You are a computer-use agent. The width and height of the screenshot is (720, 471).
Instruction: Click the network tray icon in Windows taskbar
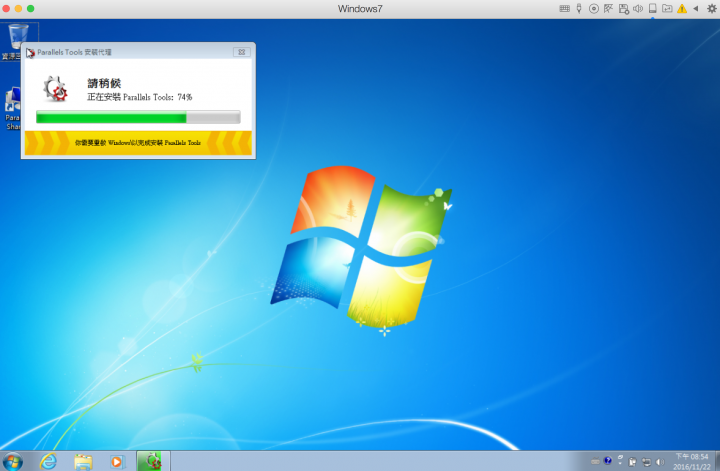647,462
